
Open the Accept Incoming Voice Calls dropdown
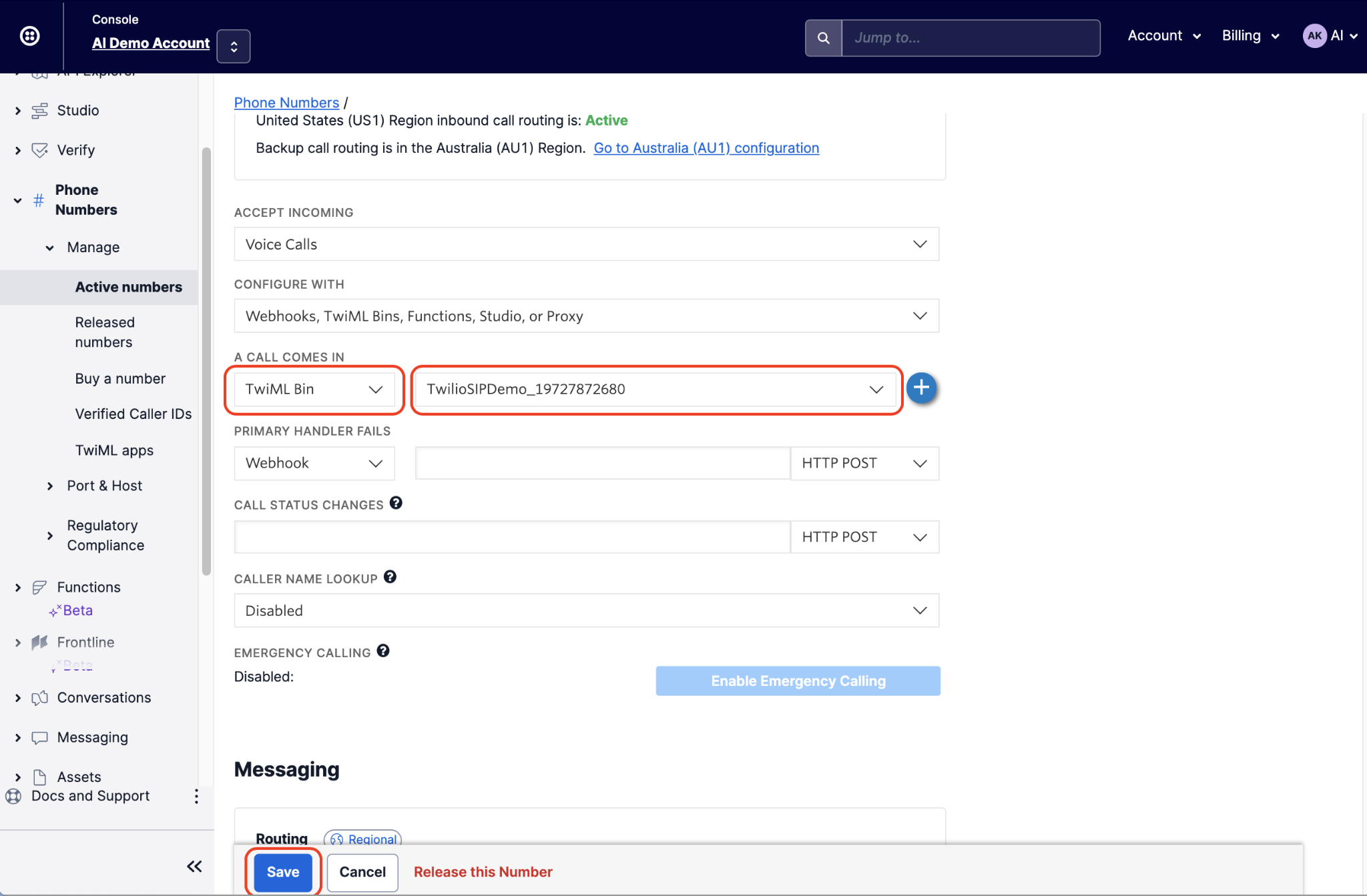coord(586,244)
